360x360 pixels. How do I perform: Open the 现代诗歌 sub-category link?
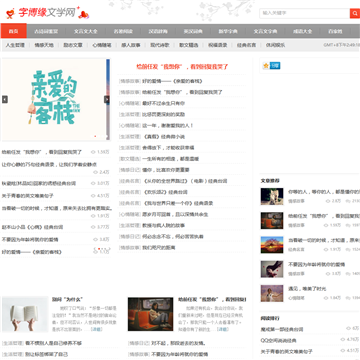[160, 45]
